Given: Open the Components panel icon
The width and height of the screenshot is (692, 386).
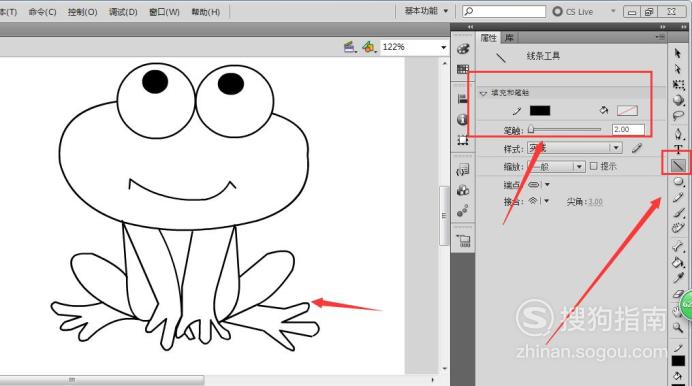Looking at the screenshot, I should click(463, 190).
